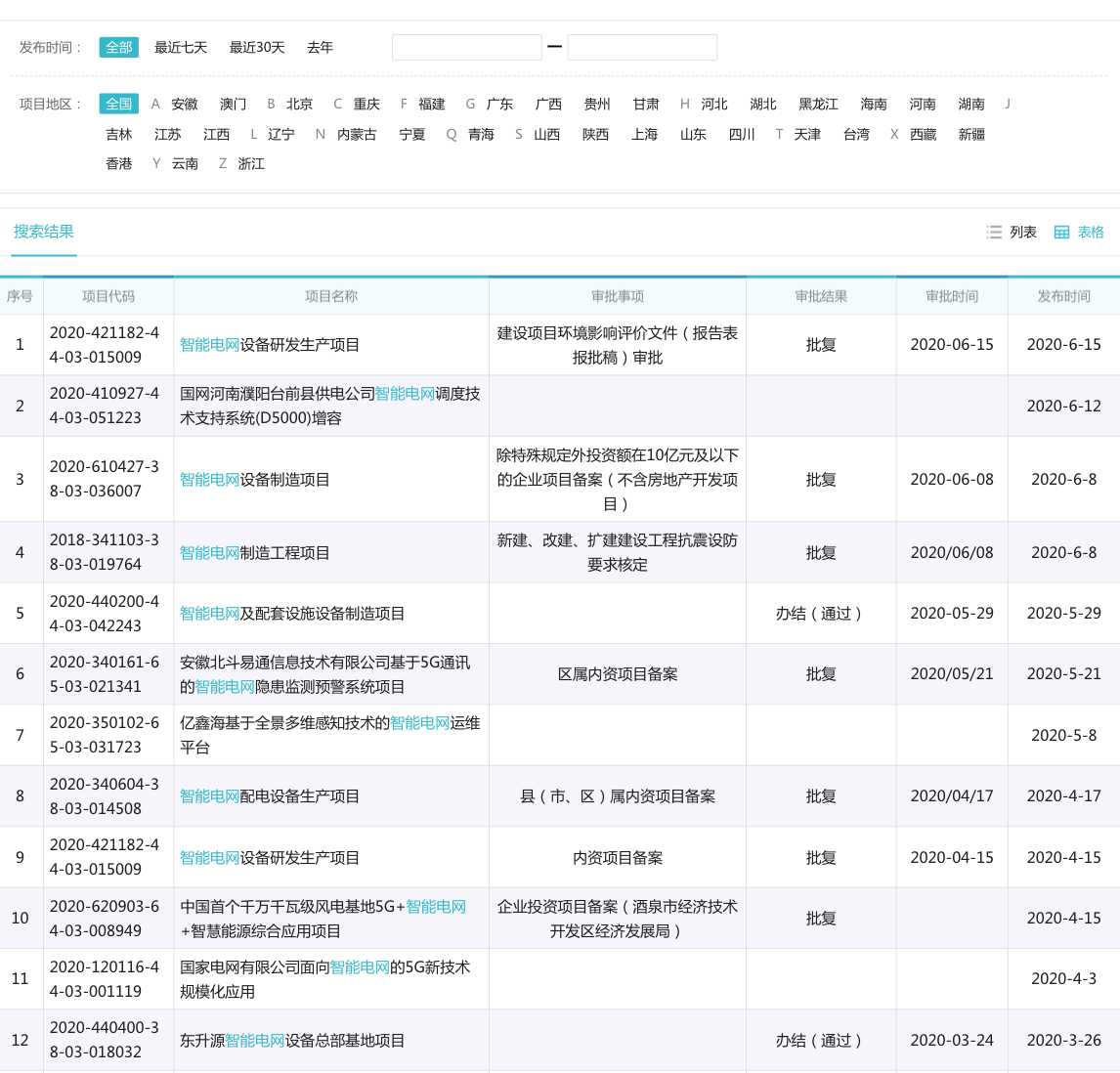Click the 表格 table view icon
The height and width of the screenshot is (1073, 1120).
1061,233
